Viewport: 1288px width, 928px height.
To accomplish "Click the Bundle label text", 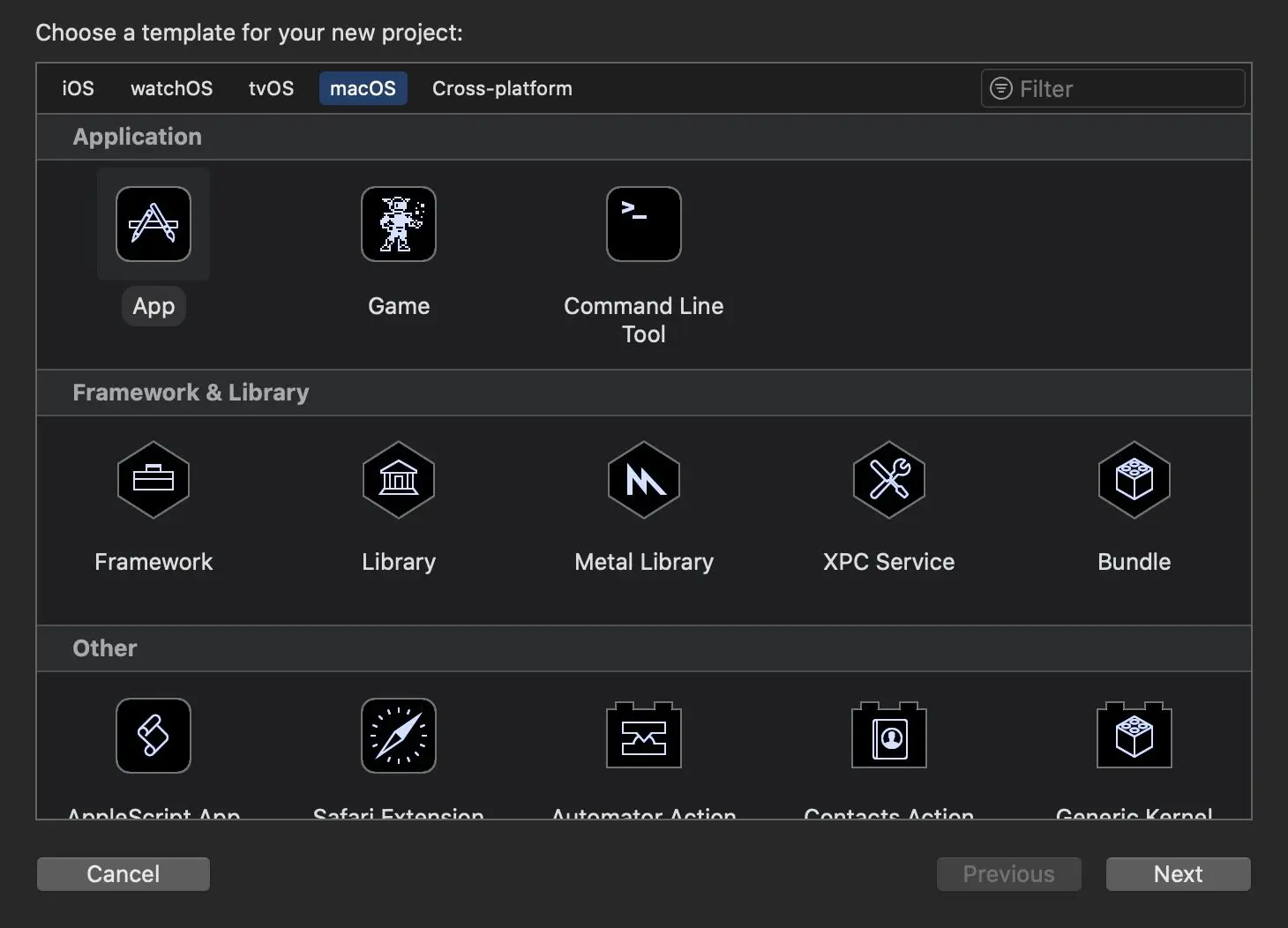I will pyautogui.click(x=1134, y=562).
